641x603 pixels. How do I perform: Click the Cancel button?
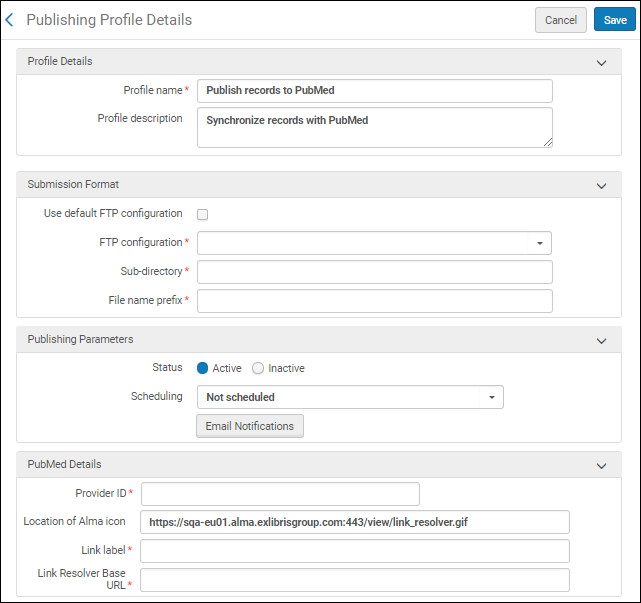[x=560, y=20]
